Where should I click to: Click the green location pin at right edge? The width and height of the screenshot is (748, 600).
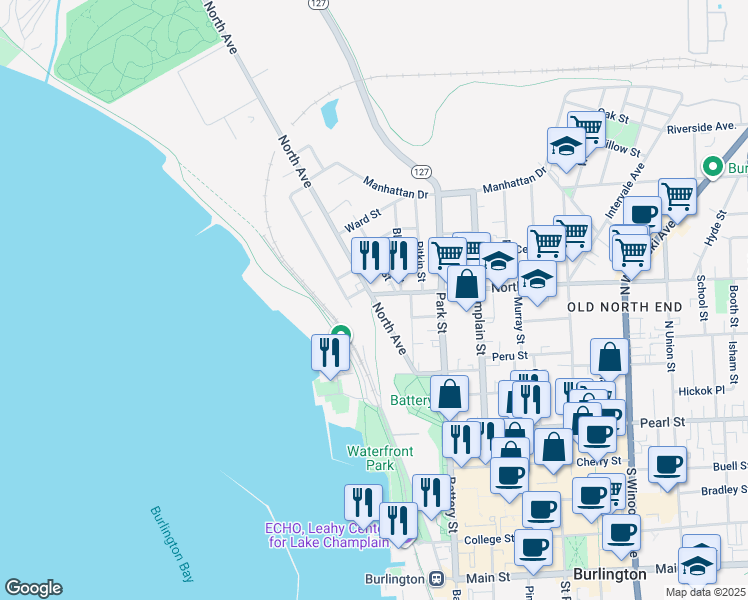[x=713, y=167]
